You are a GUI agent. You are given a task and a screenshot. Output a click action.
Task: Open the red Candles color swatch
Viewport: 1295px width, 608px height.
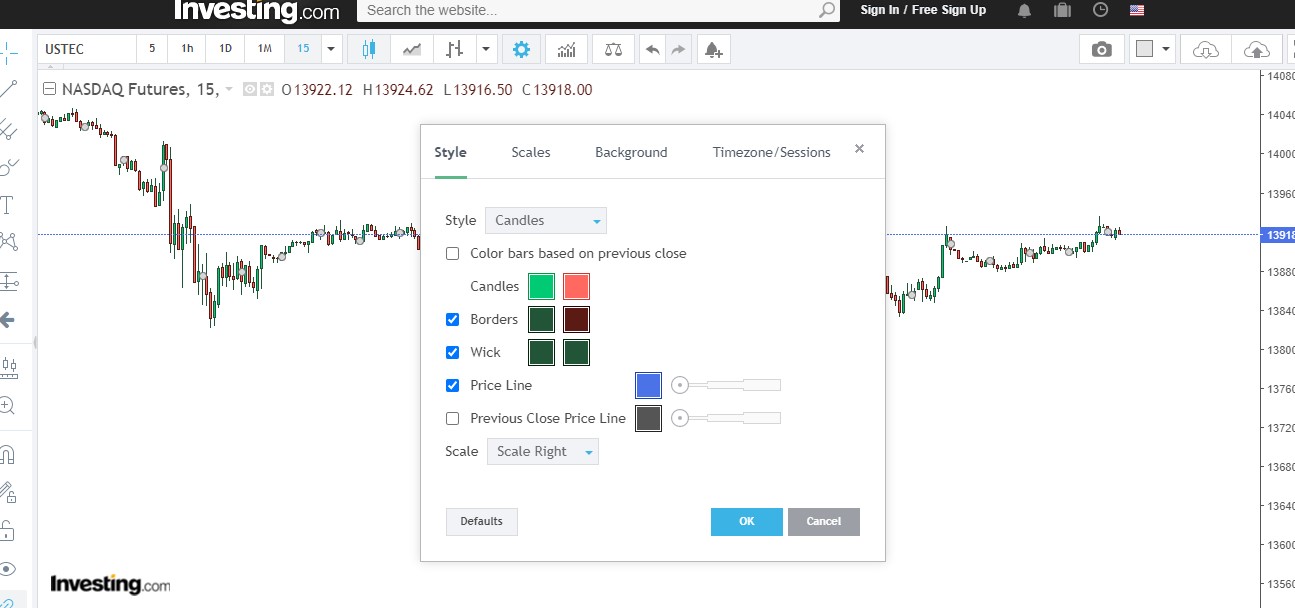[576, 287]
